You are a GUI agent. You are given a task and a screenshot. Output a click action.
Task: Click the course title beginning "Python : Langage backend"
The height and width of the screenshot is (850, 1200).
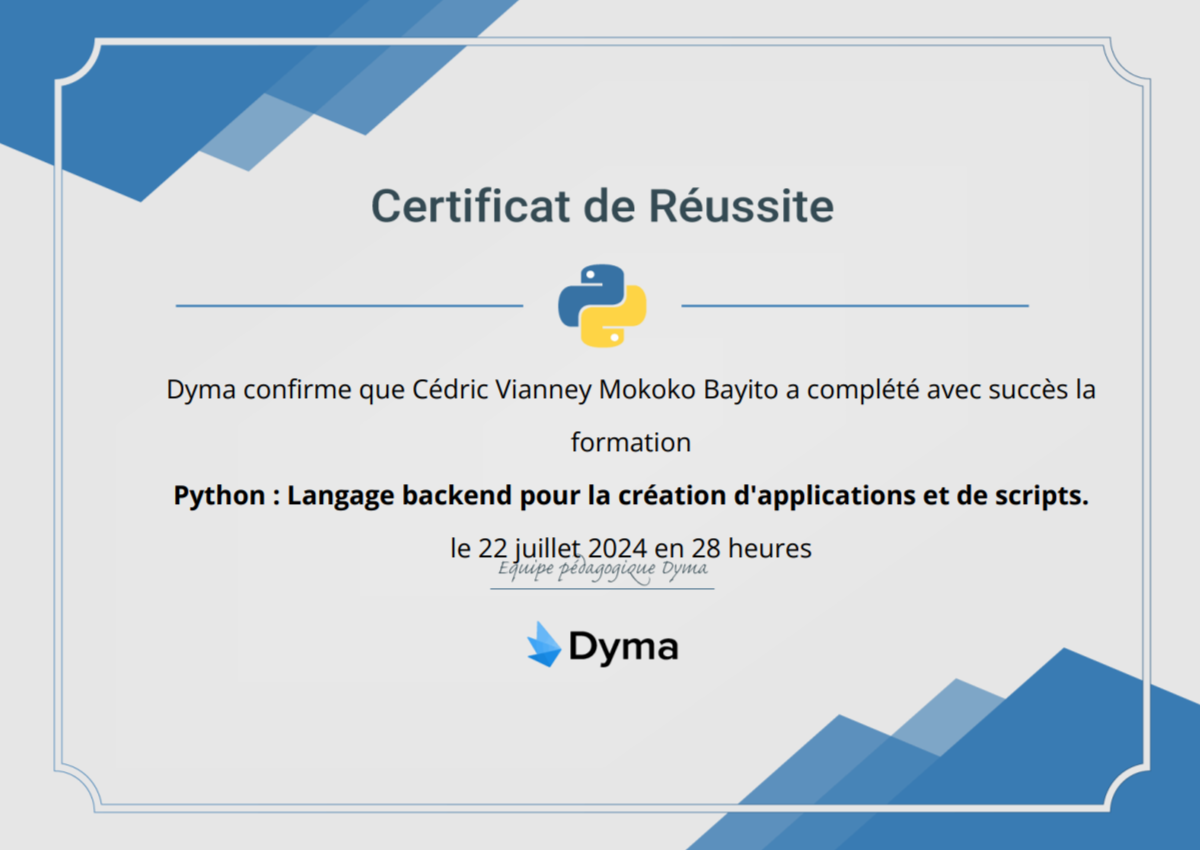tap(631, 496)
